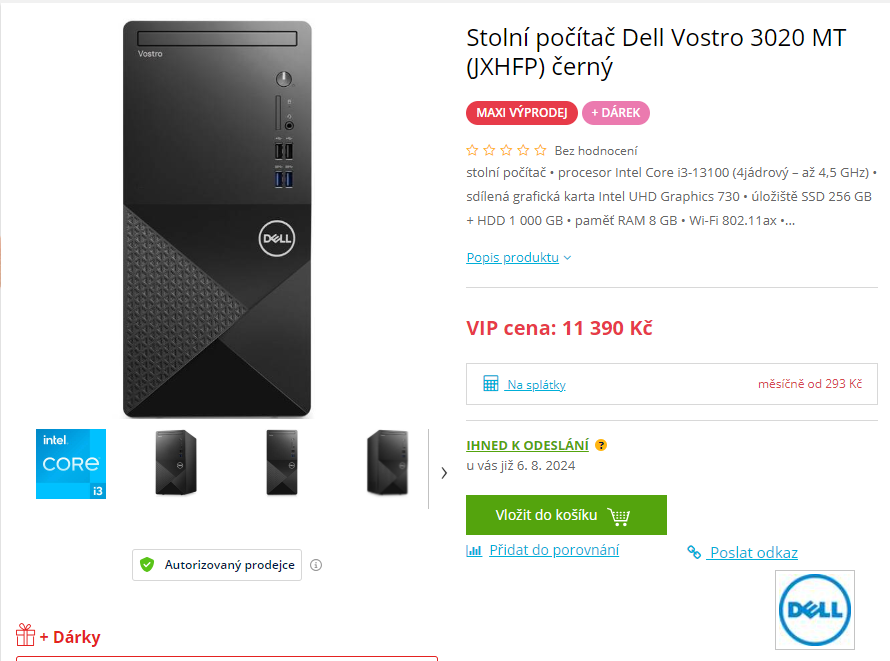Click the bar chart comparison icon
890x661 pixels.
click(474, 550)
